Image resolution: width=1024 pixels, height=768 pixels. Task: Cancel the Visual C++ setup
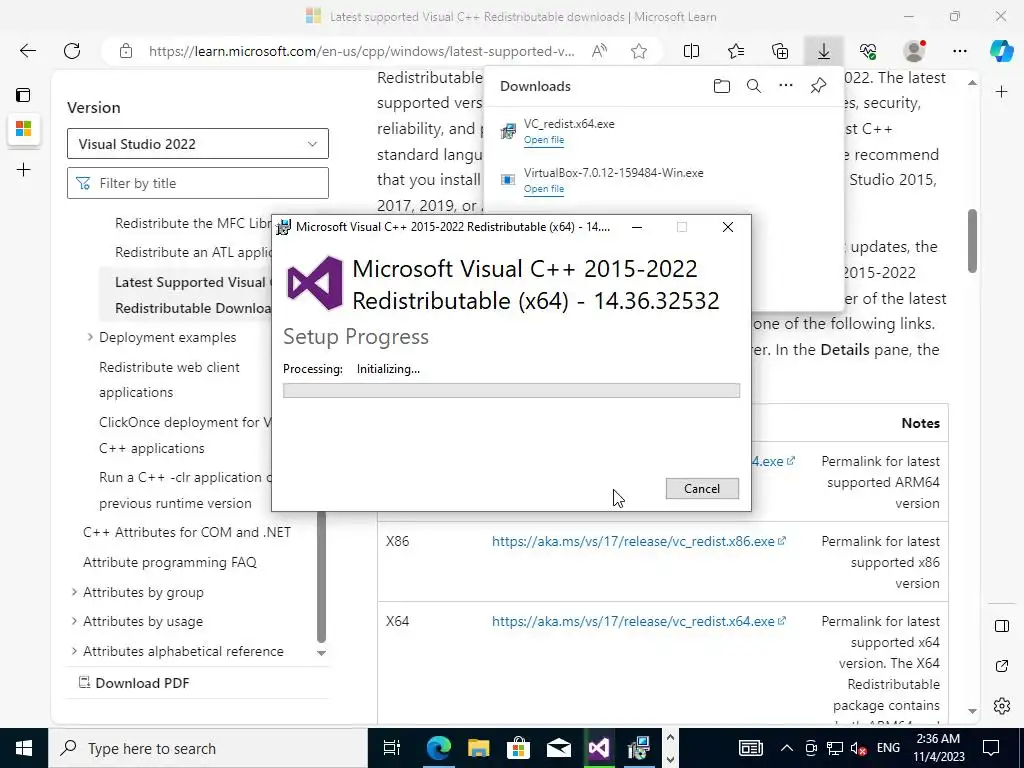pos(702,488)
